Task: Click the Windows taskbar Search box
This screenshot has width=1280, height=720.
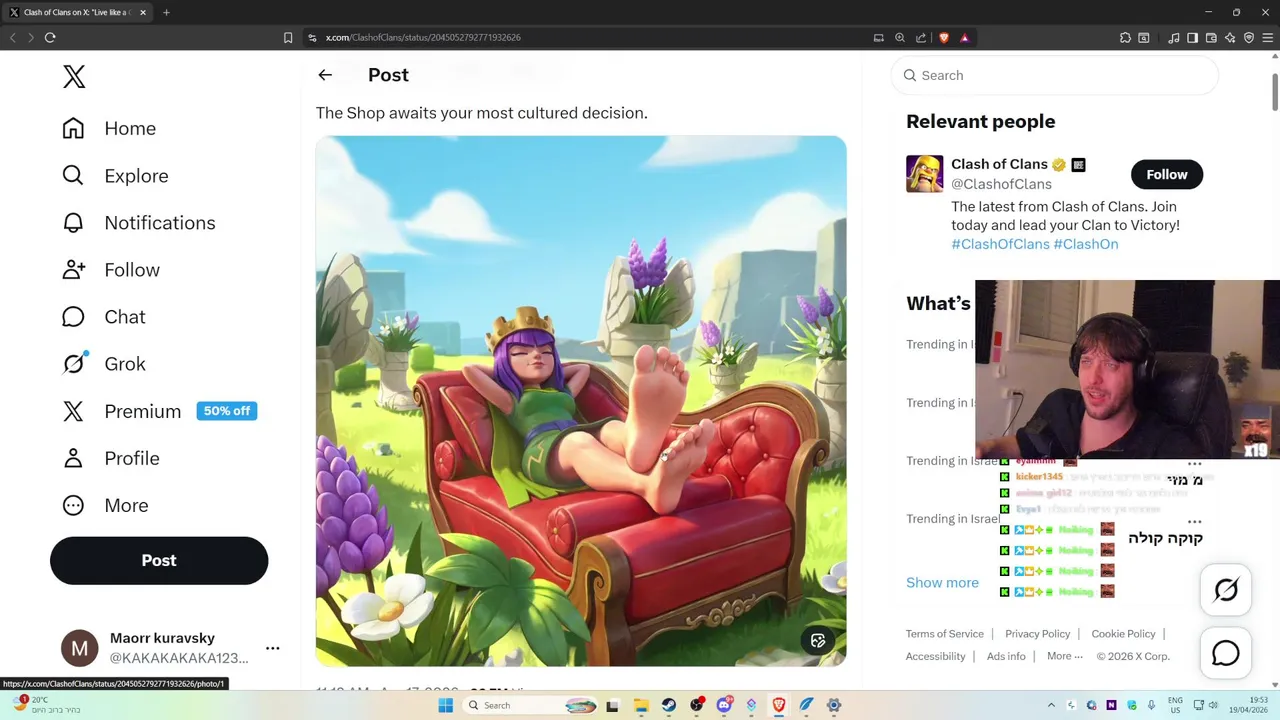Action: point(531,705)
